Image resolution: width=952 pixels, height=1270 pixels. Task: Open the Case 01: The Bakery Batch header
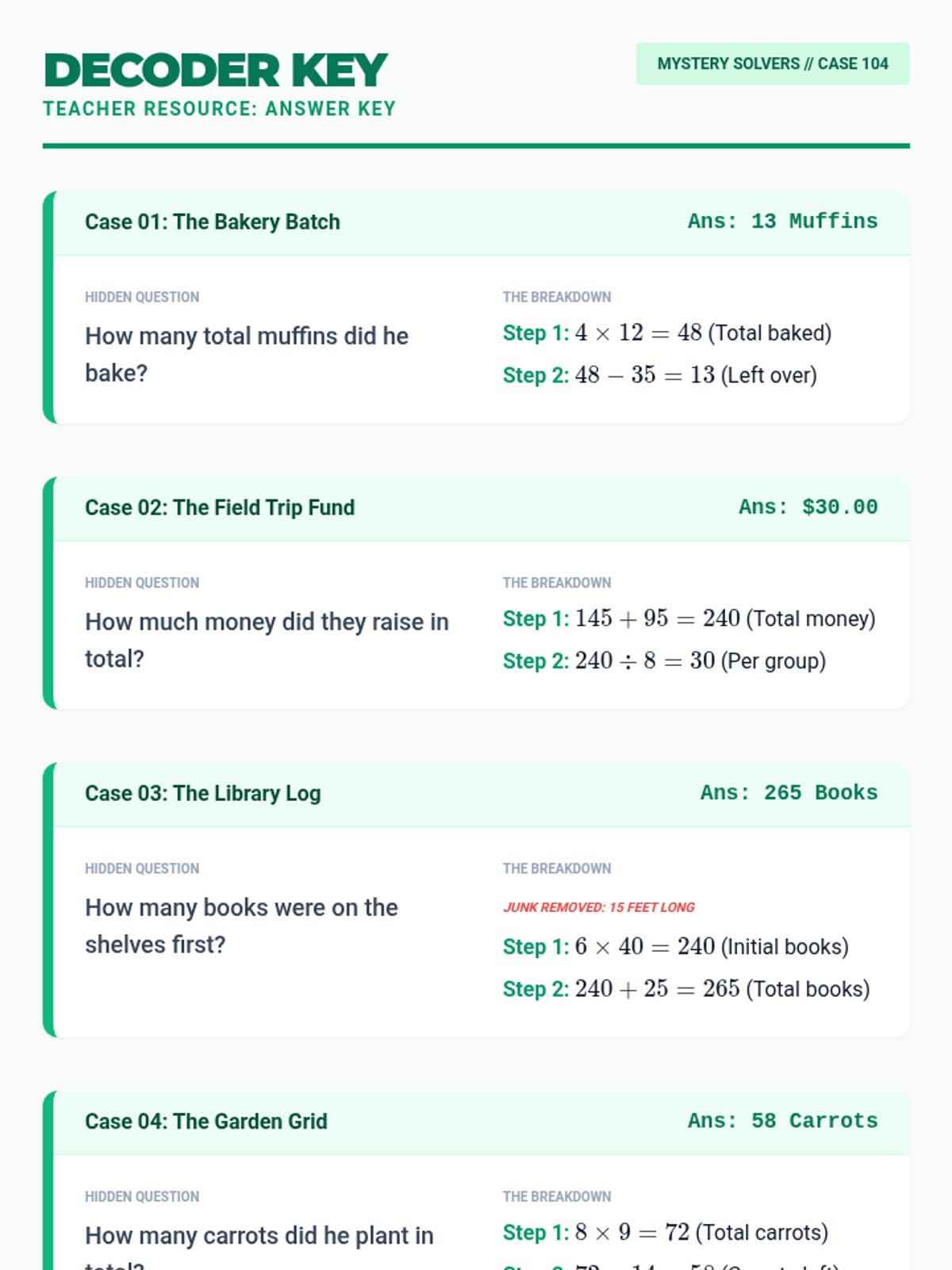pyautogui.click(x=482, y=222)
